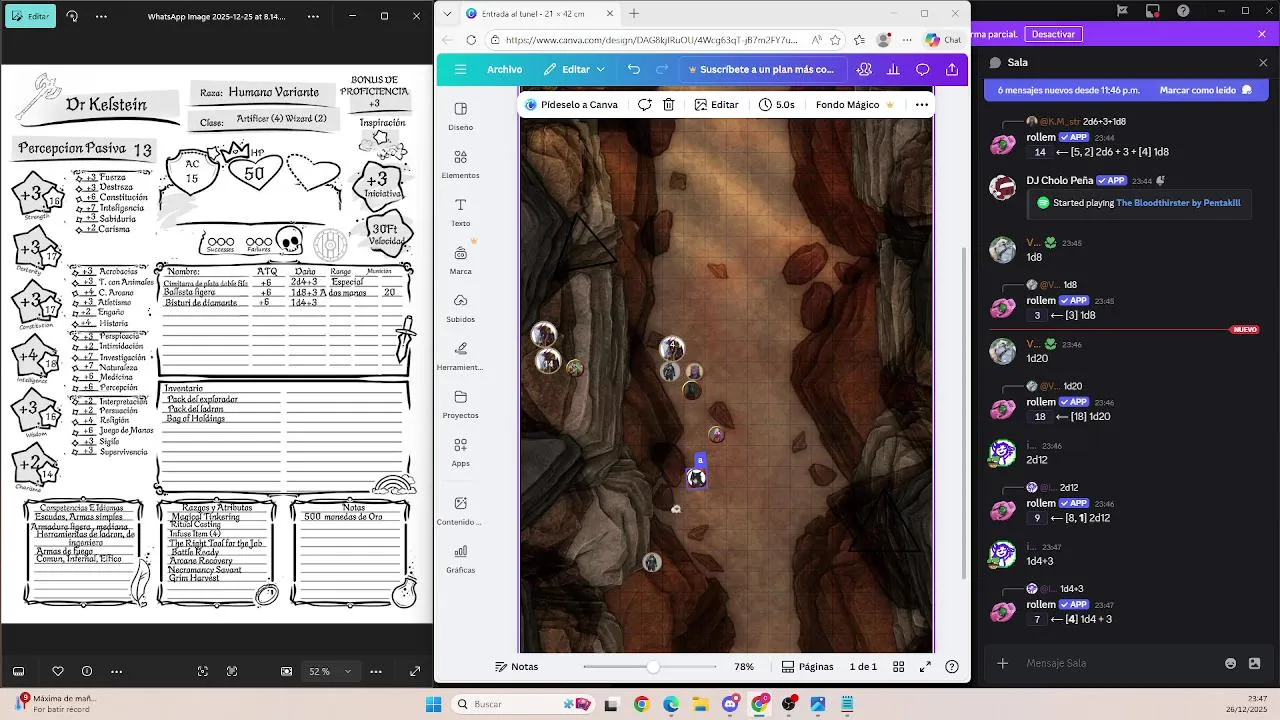The image size is (1280, 720).
Task: Click Pídeselo a Canva button
Action: [571, 104]
